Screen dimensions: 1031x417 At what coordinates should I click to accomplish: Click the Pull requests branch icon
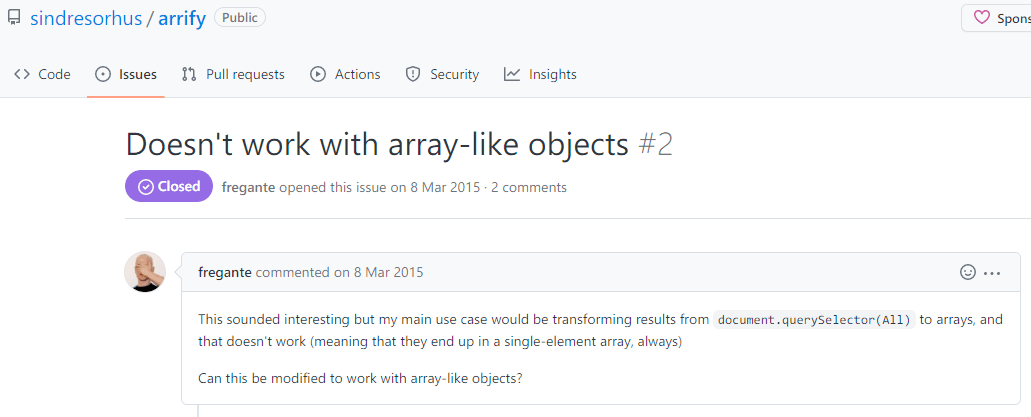(189, 74)
